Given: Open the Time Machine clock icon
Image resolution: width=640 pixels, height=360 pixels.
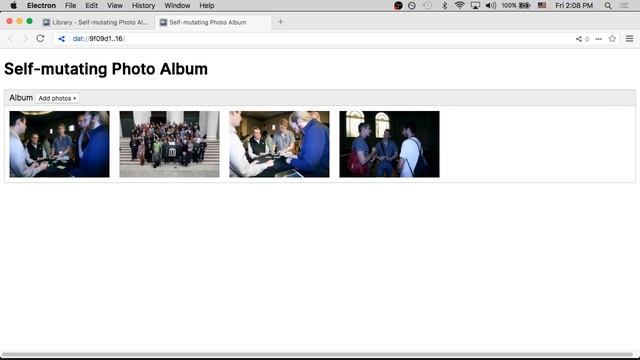Looking at the screenshot, I should 427,5.
